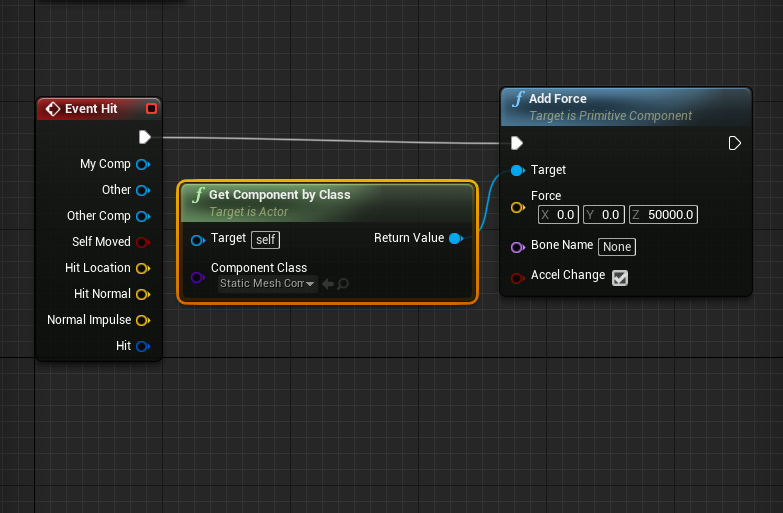
Task: Click the Bone Name None field
Action: (617, 247)
